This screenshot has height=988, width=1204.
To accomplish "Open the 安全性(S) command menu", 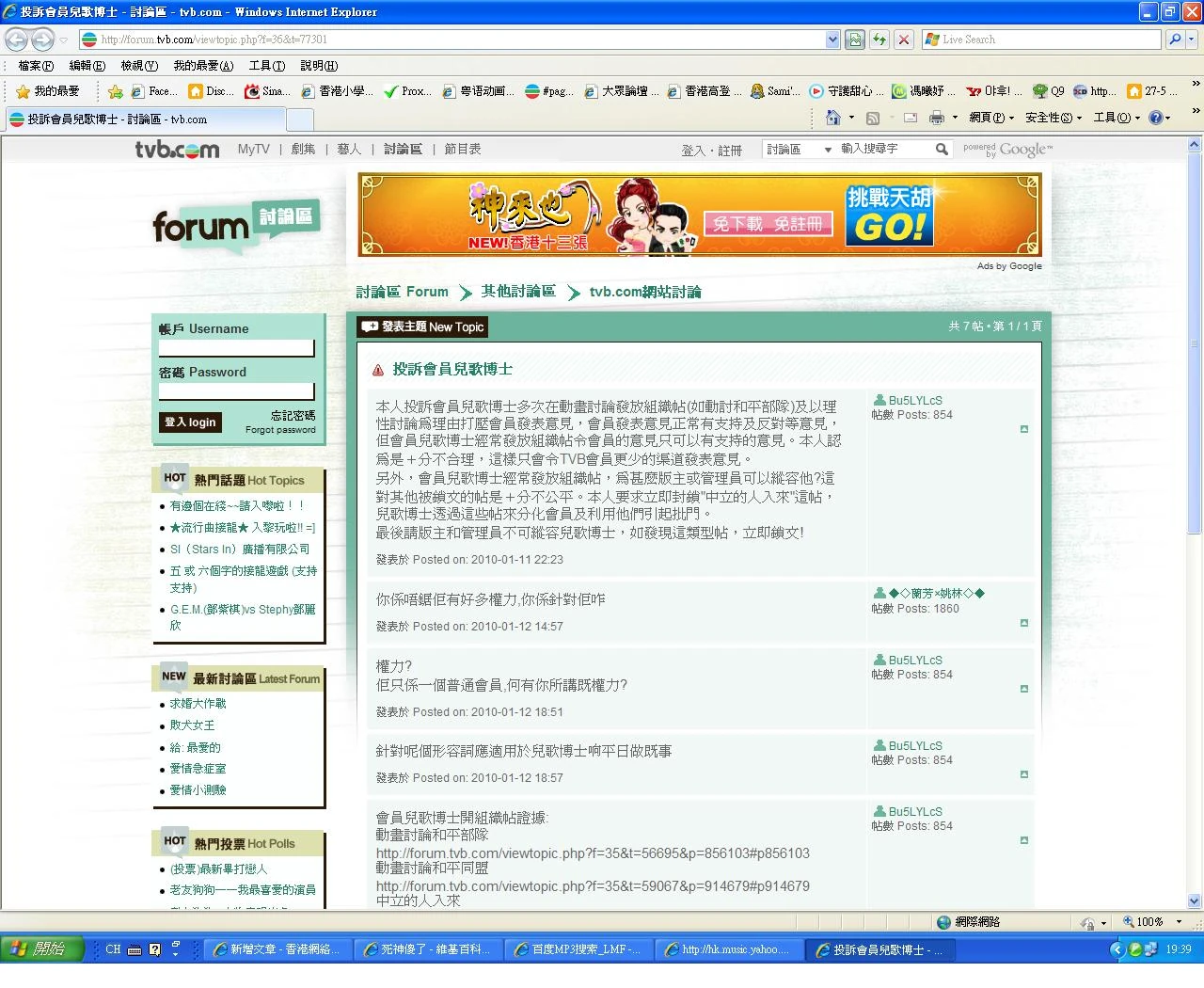I will [1053, 118].
